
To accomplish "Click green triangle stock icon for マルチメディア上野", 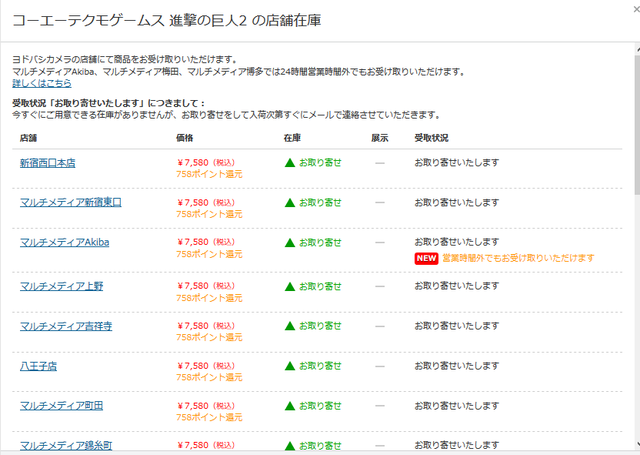I will click(290, 286).
